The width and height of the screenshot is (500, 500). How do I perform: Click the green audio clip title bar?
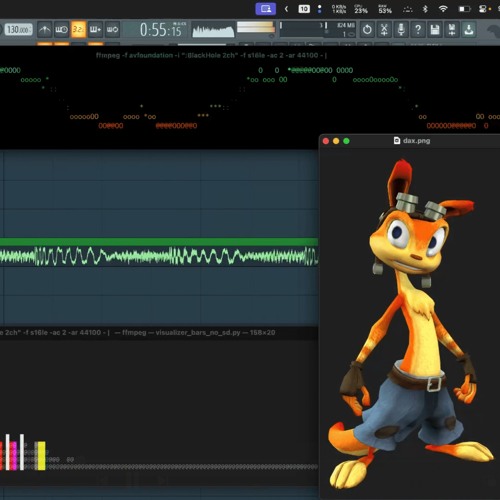click(159, 242)
